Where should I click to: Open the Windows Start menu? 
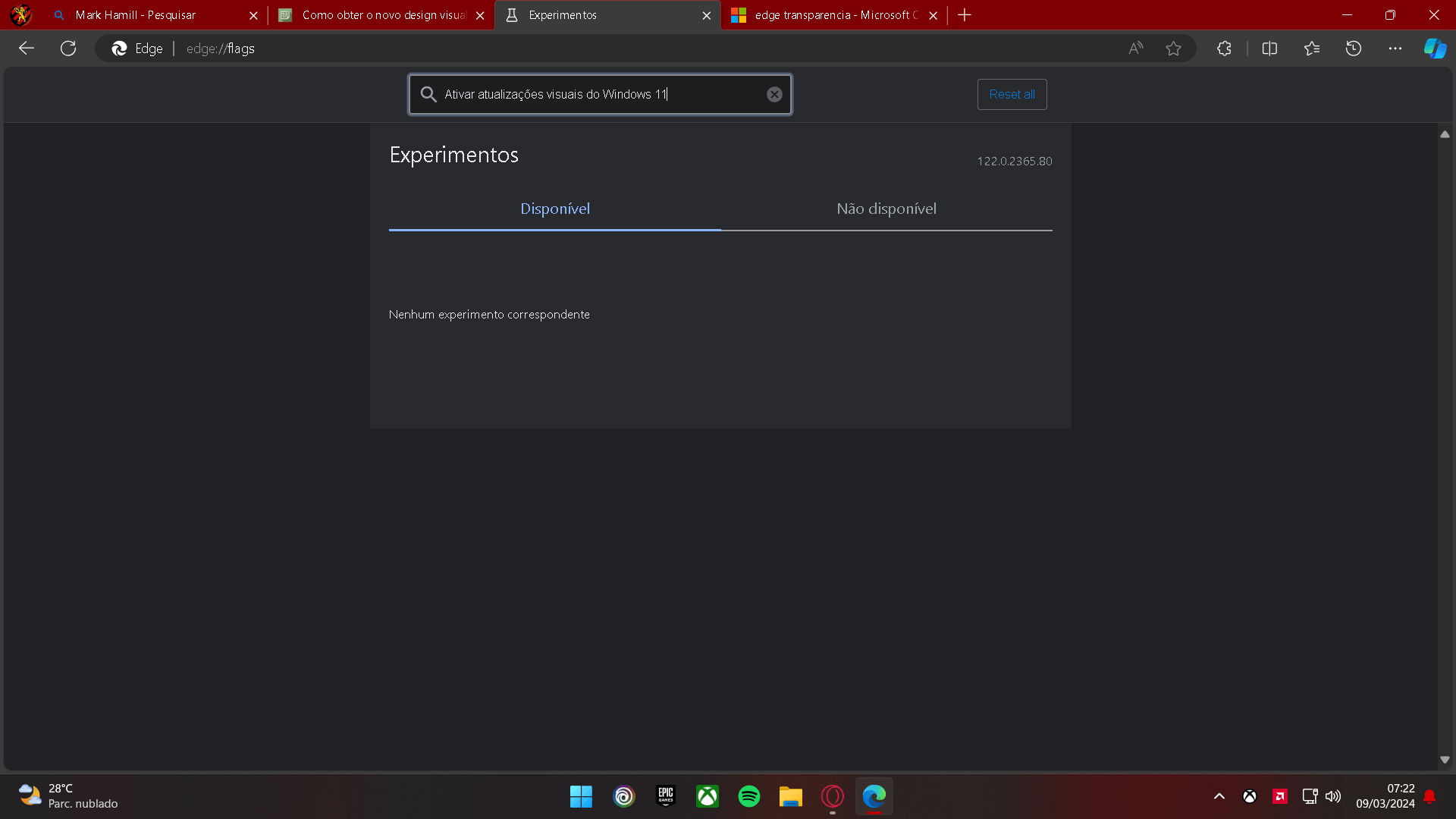(581, 796)
